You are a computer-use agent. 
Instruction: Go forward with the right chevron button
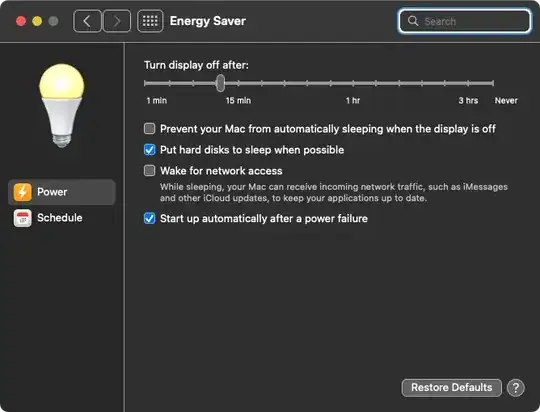pos(117,21)
